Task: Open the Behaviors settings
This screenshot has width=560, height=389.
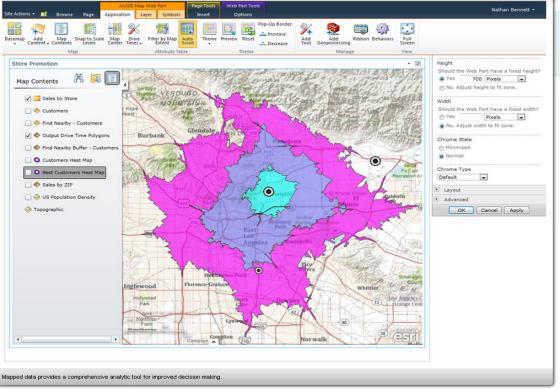Action: tap(382, 32)
